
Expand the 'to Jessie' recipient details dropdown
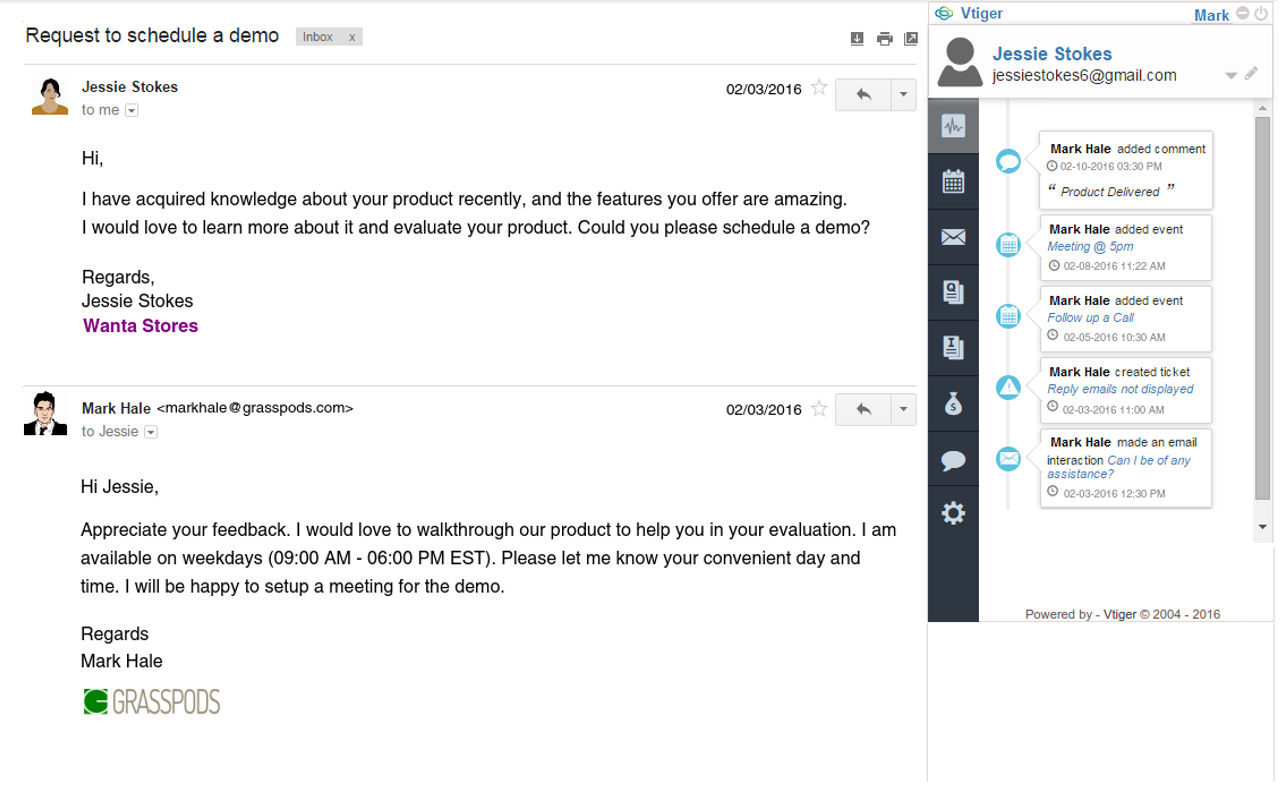coord(150,431)
